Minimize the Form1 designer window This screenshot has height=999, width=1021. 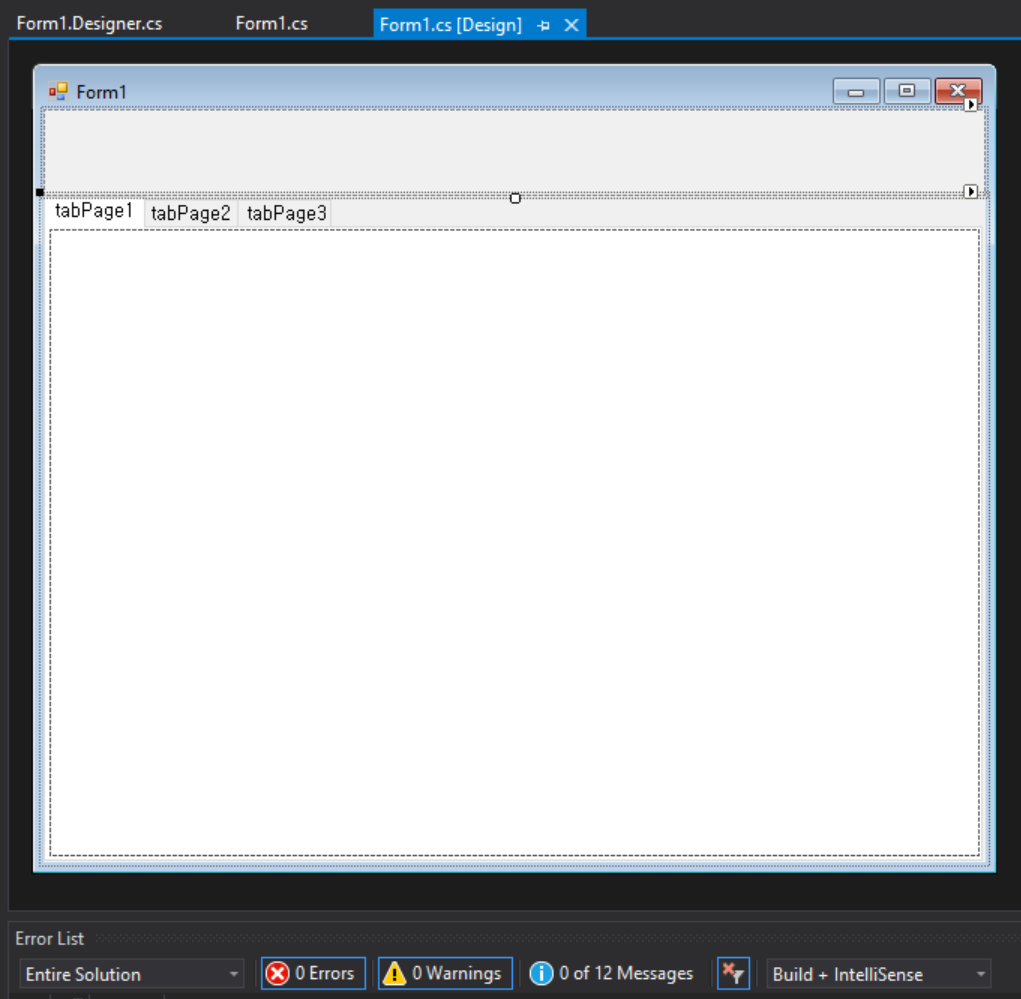coord(856,91)
